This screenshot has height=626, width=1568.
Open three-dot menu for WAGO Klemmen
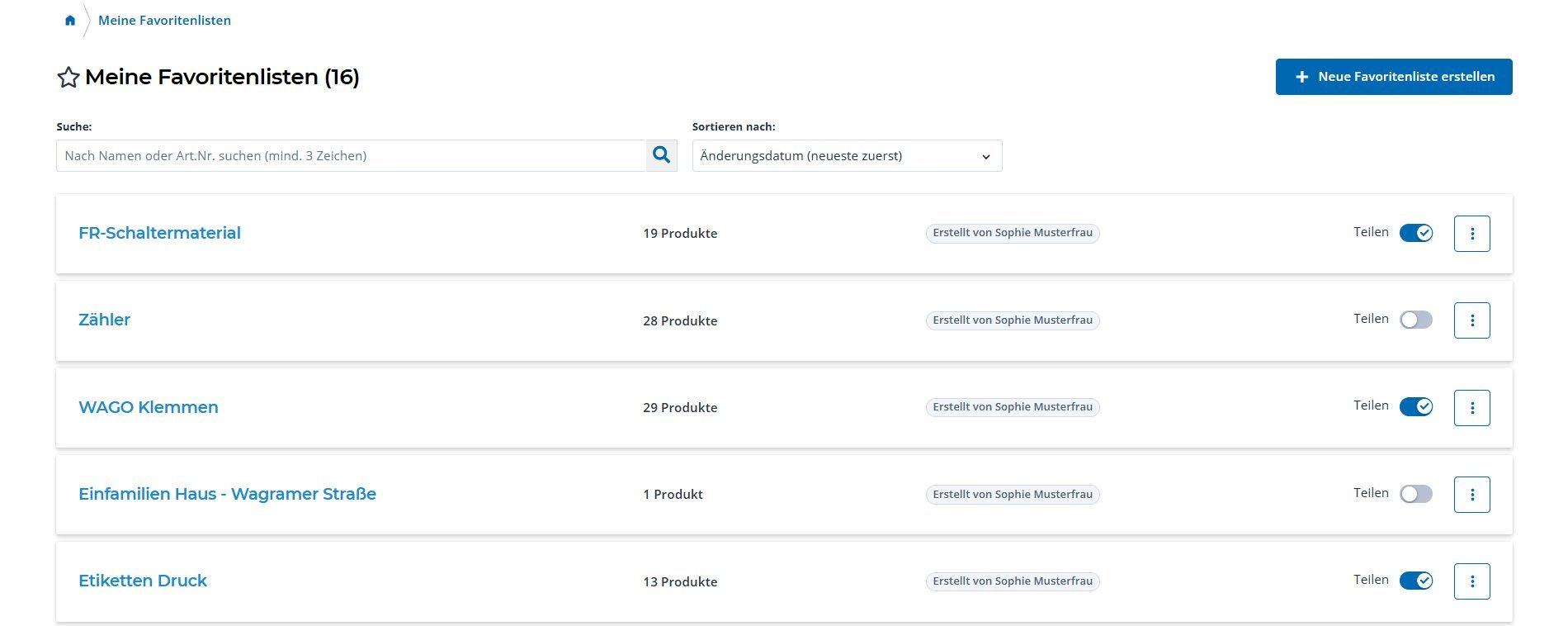(1471, 408)
